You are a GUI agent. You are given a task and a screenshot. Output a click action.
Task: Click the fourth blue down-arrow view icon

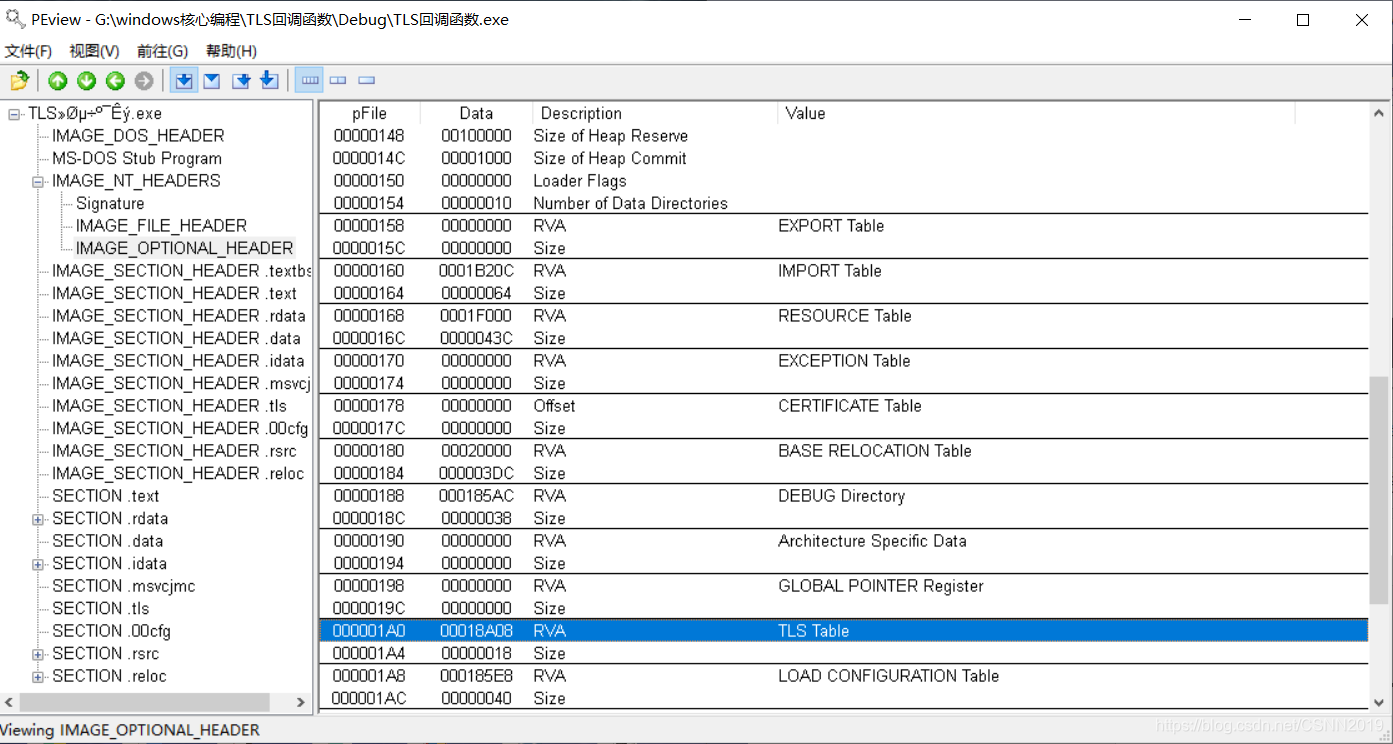[x=269, y=81]
